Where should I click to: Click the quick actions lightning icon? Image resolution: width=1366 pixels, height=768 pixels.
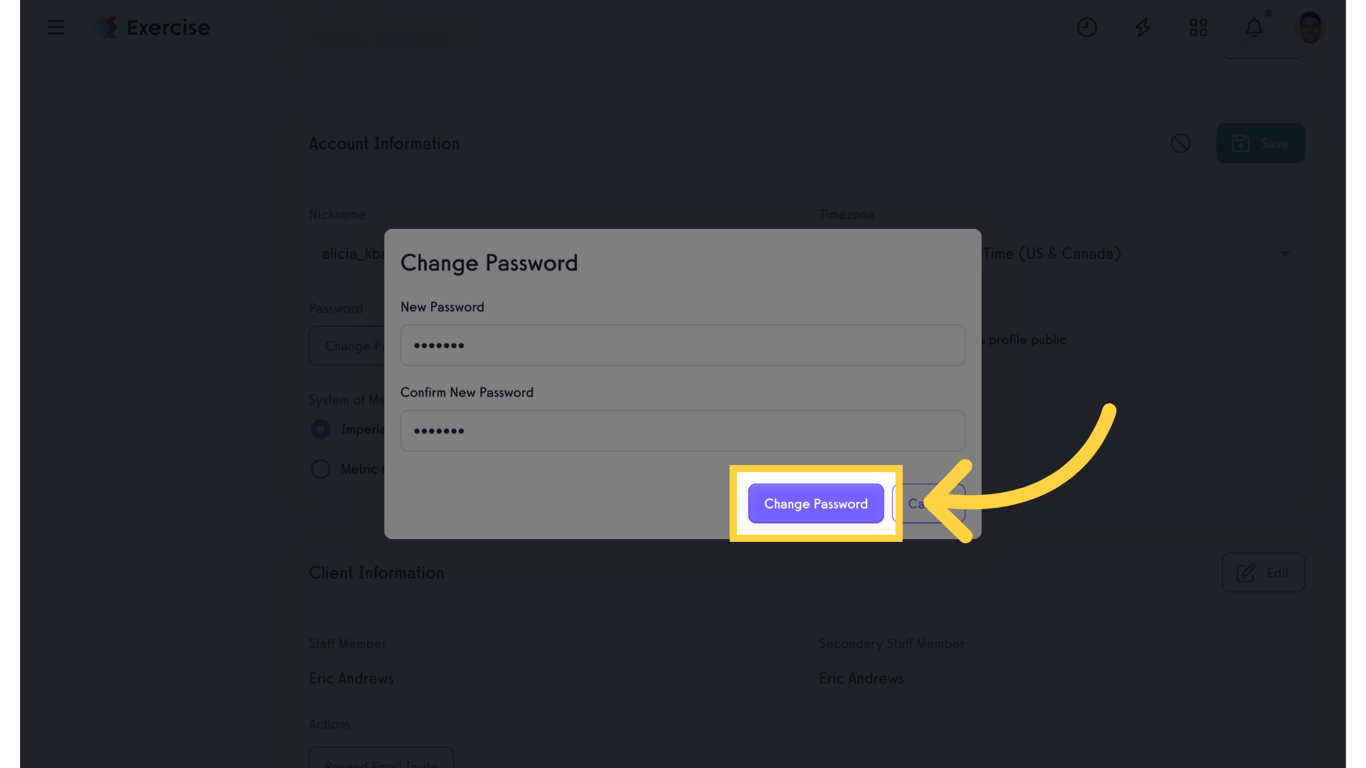[x=1142, y=27]
